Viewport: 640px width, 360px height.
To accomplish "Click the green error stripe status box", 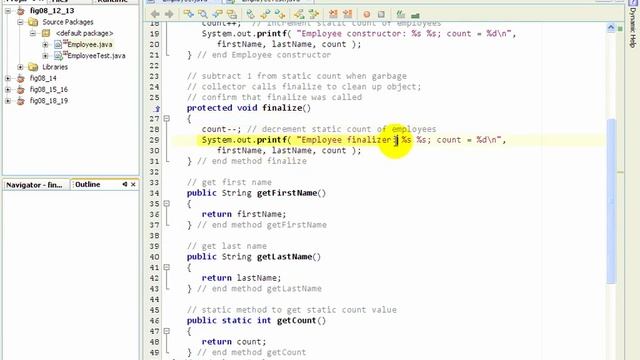I will [620, 29].
